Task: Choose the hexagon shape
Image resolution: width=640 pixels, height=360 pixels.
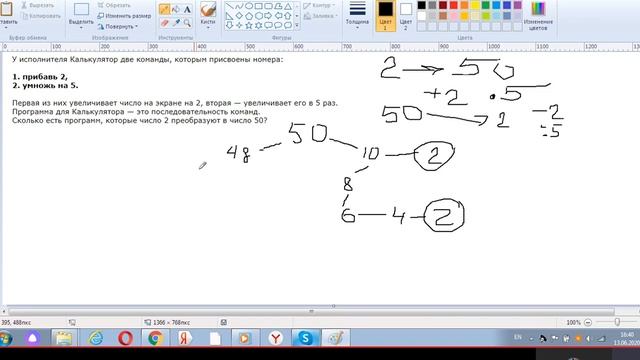Action: 259,16
